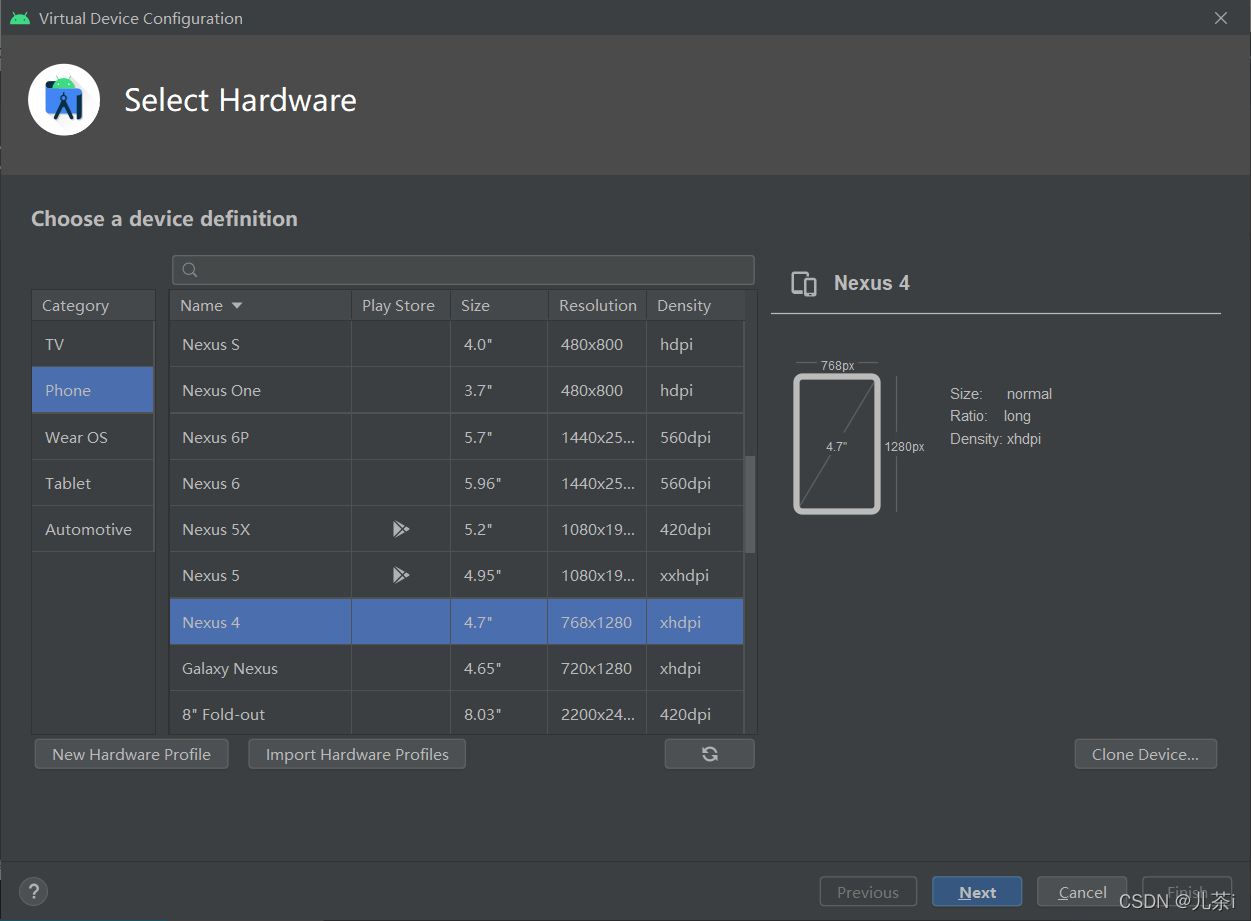Click the Previous button

(867, 892)
